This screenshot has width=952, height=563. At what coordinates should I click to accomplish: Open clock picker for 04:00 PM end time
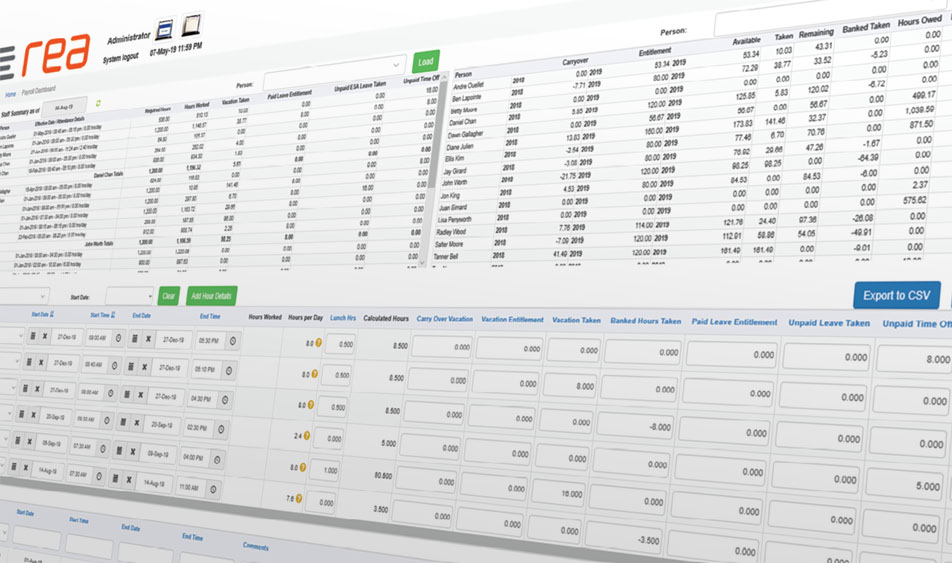(217, 459)
